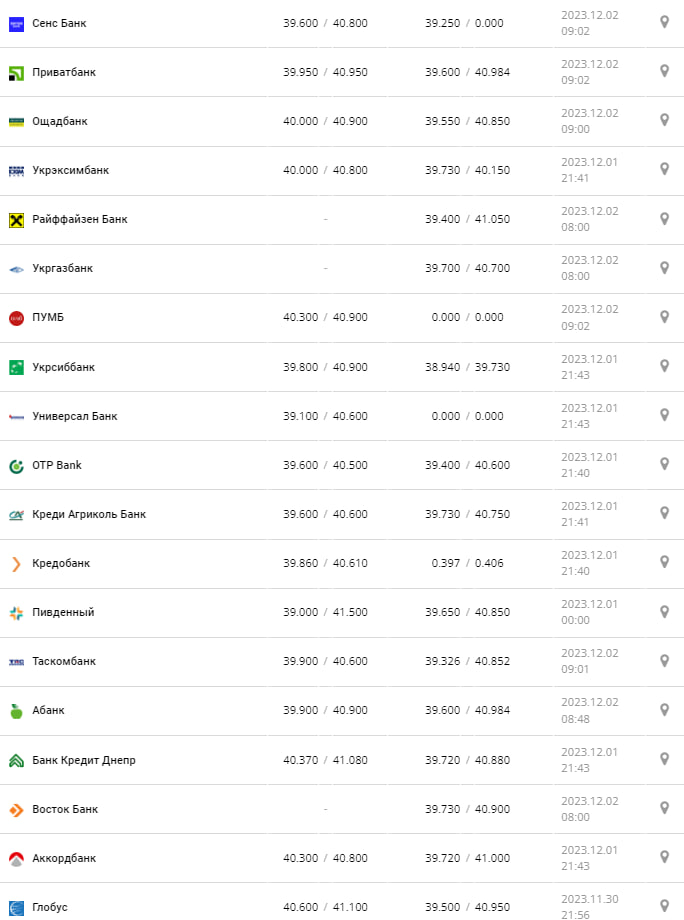This screenshot has width=684, height=920.
Task: Click the Аккордбанк red logo icon
Action: (16, 859)
